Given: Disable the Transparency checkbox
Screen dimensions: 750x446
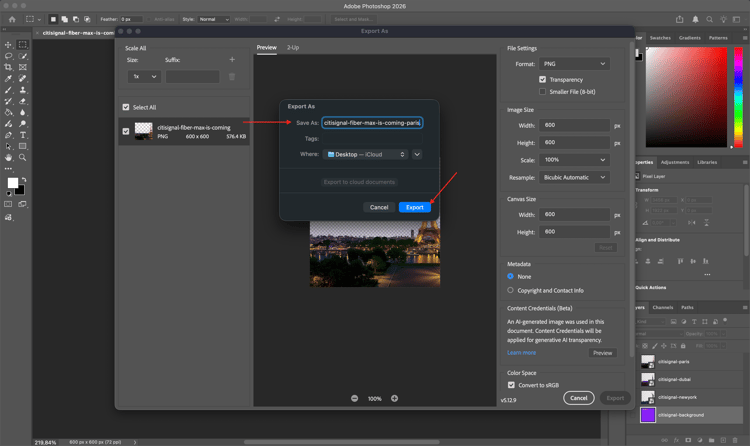Looking at the screenshot, I should (x=542, y=79).
